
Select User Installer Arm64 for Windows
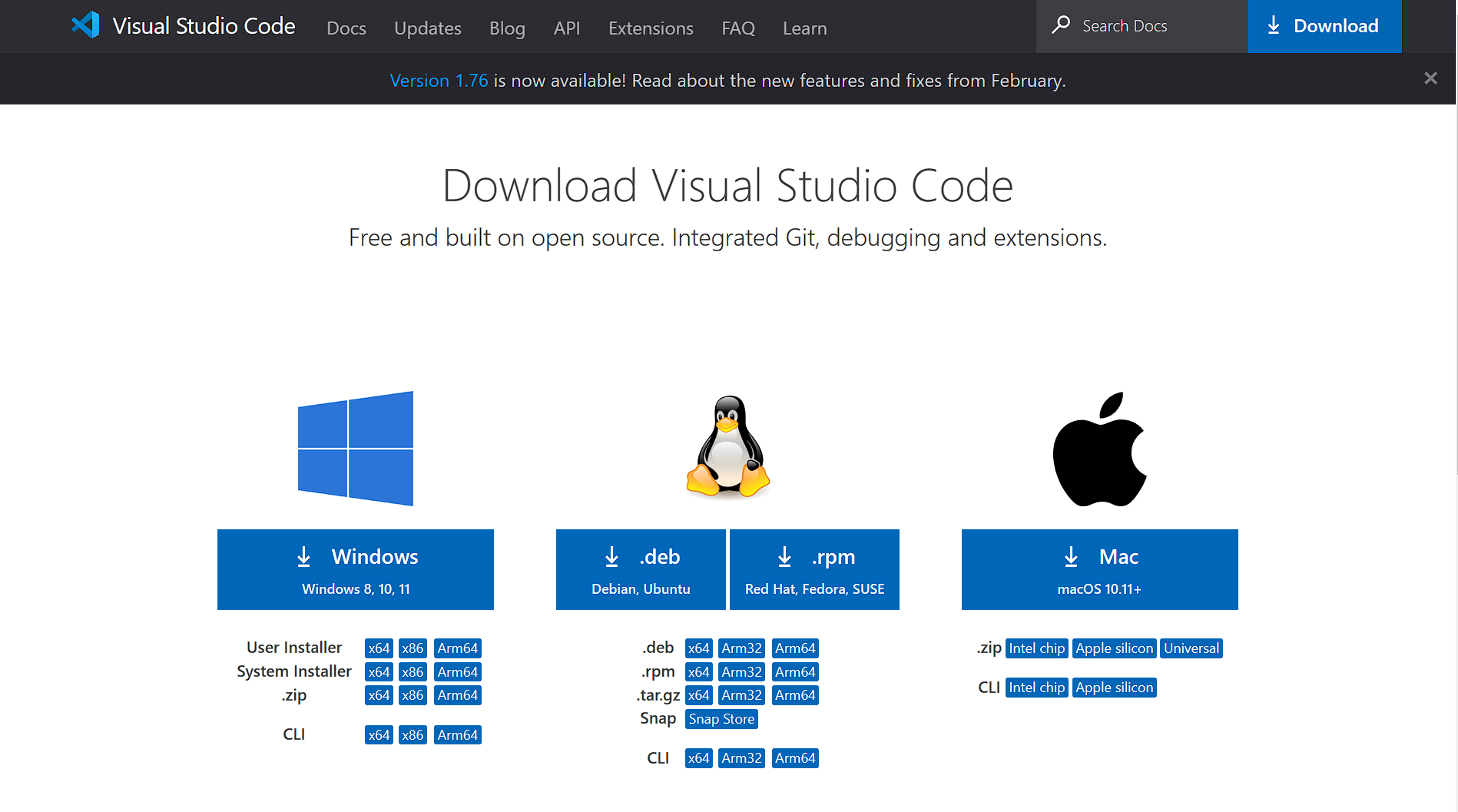[458, 648]
